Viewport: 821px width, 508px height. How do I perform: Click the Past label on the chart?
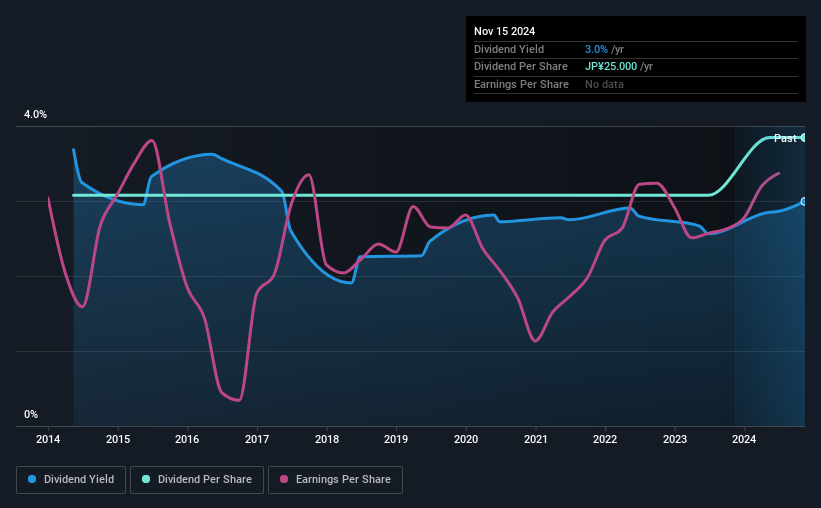click(x=785, y=138)
